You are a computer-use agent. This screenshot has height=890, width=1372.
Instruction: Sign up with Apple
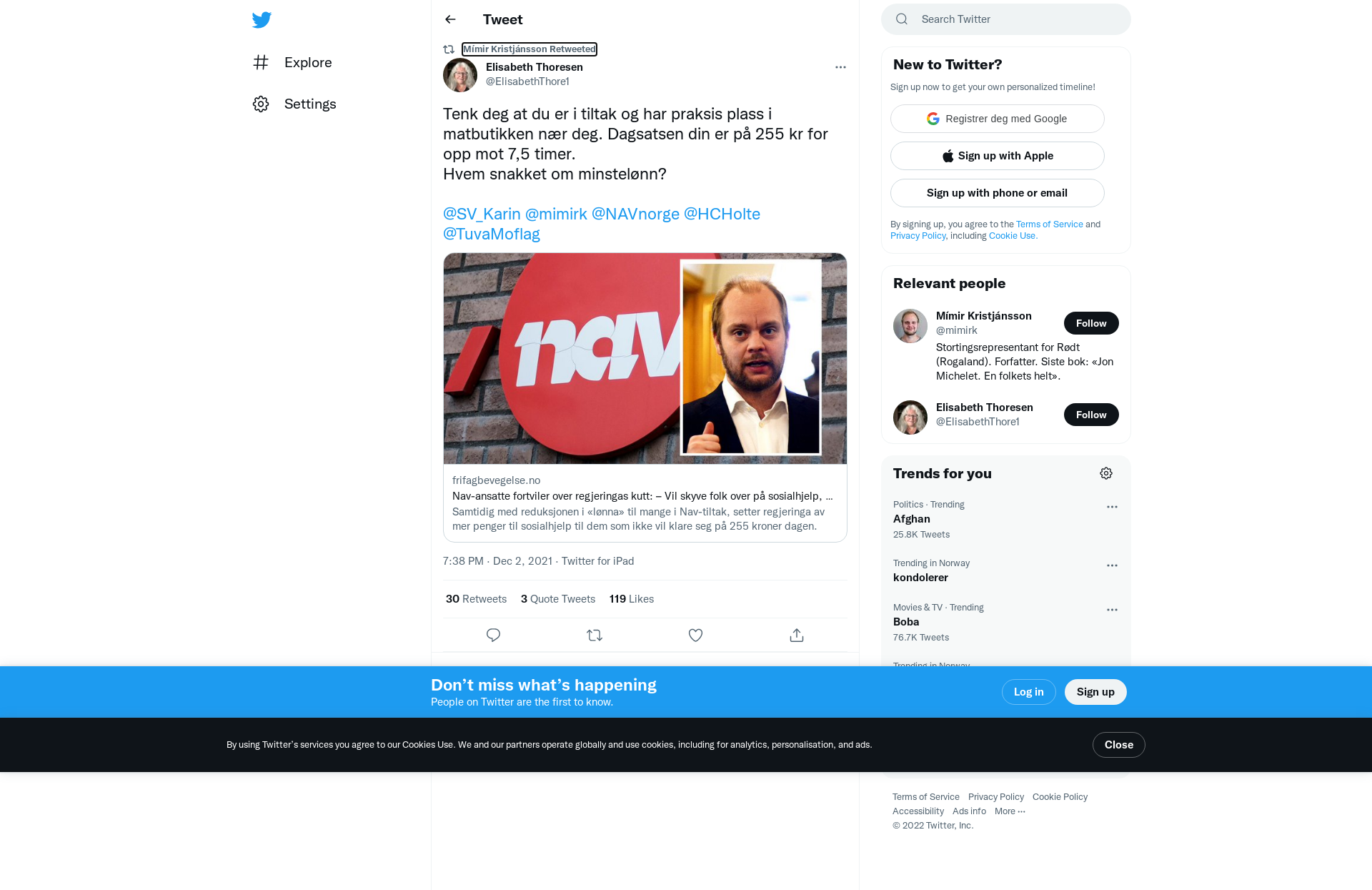[x=998, y=156]
